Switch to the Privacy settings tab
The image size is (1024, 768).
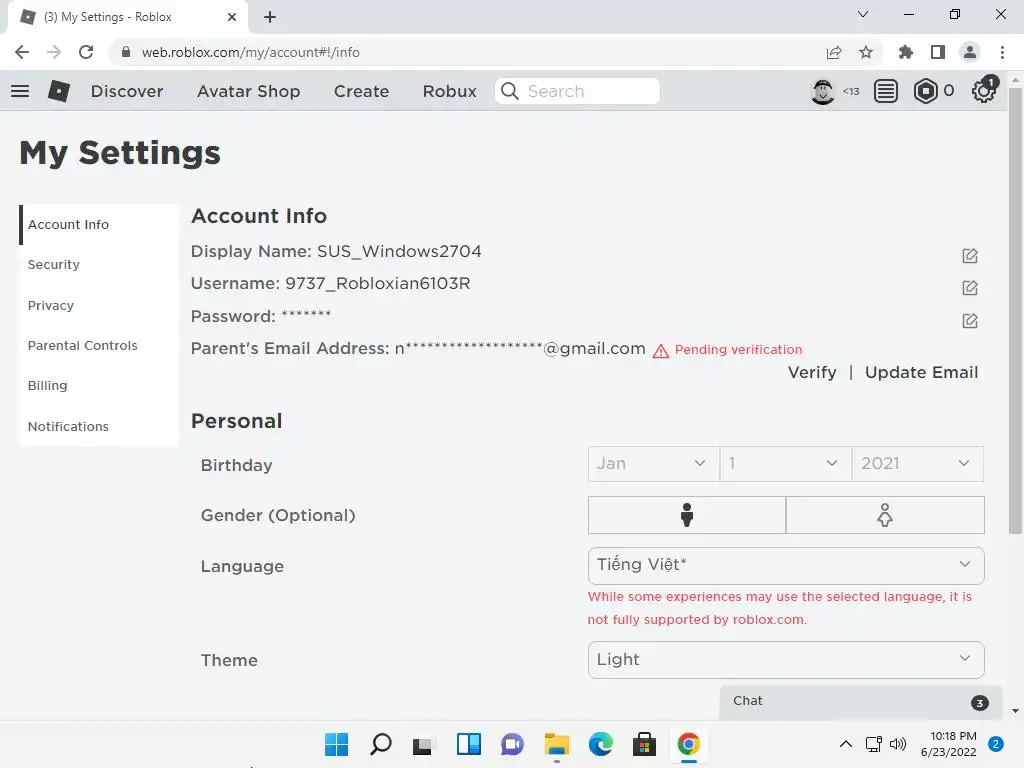(99, 306)
